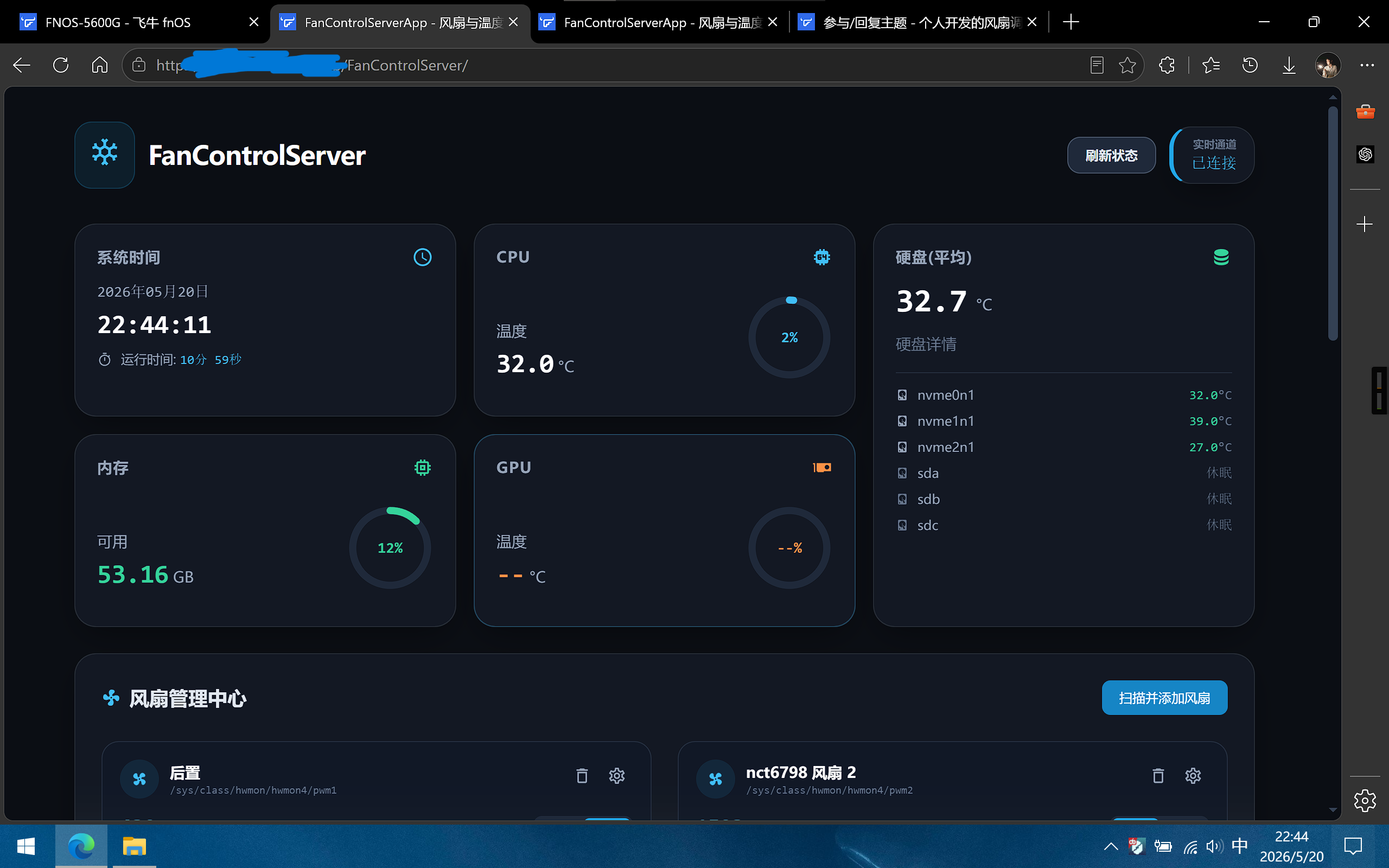Click nvme1n1 temperature 39.0°C
The width and height of the screenshot is (1389, 868).
[1210, 422]
